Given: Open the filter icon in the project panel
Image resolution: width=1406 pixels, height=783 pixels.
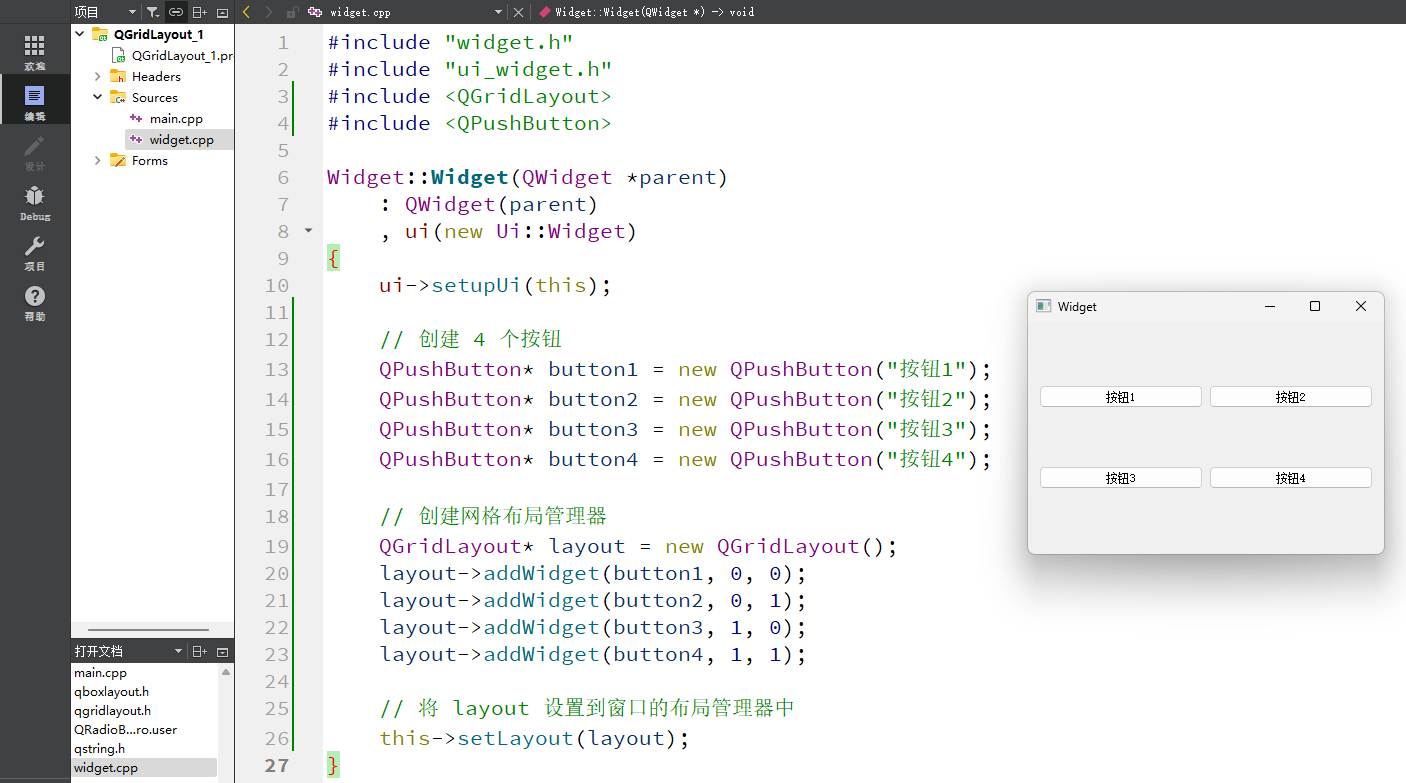Looking at the screenshot, I should (x=151, y=12).
